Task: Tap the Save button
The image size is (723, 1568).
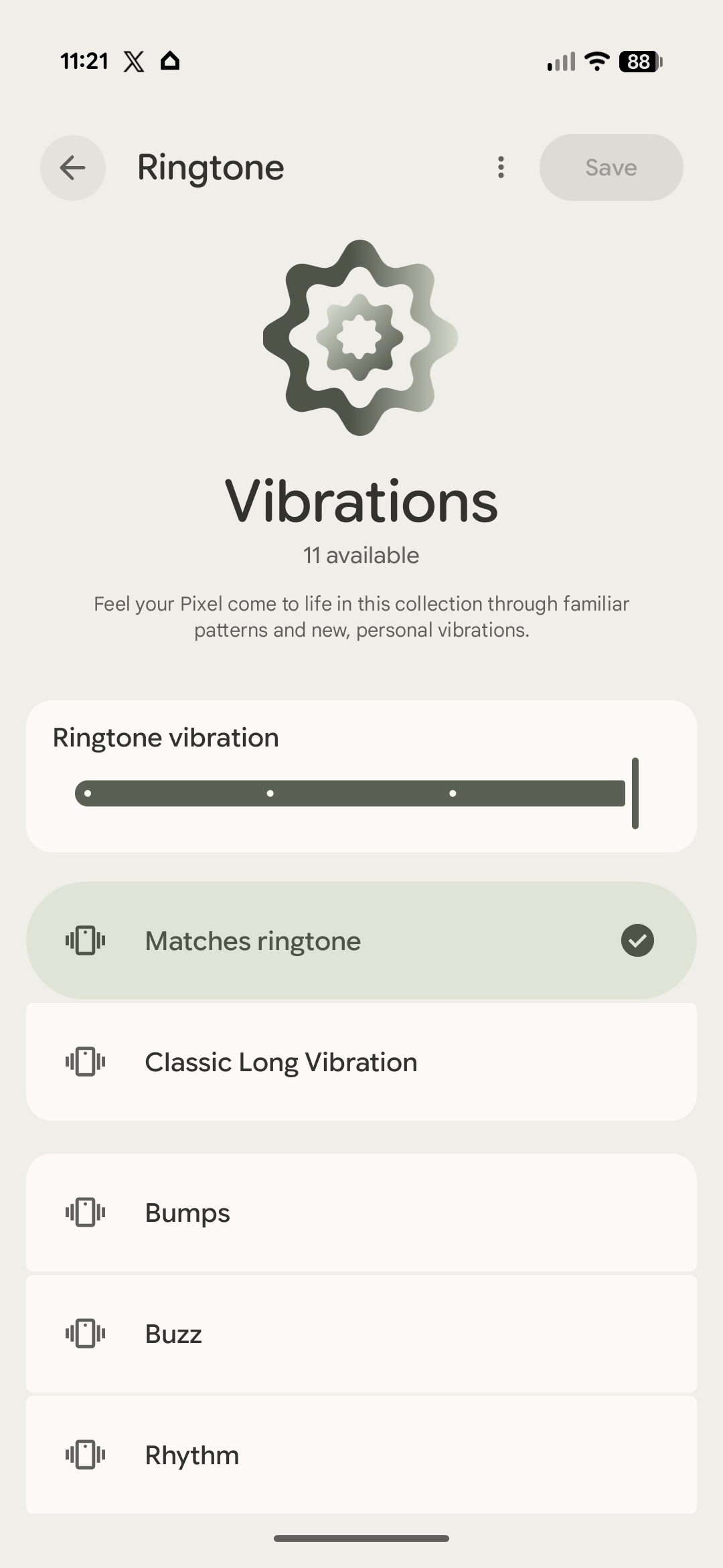Action: click(611, 167)
